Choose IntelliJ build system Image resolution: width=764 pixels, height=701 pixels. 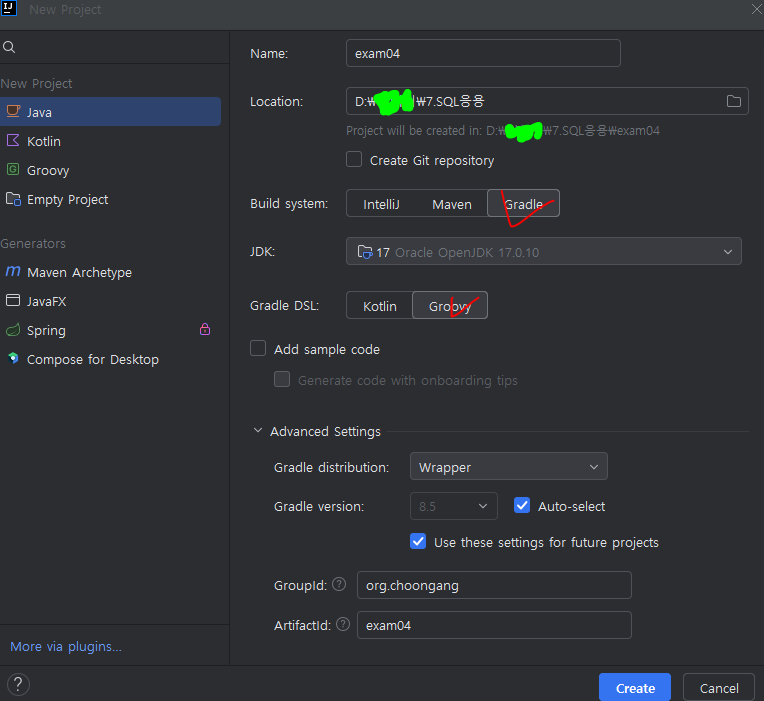click(381, 204)
